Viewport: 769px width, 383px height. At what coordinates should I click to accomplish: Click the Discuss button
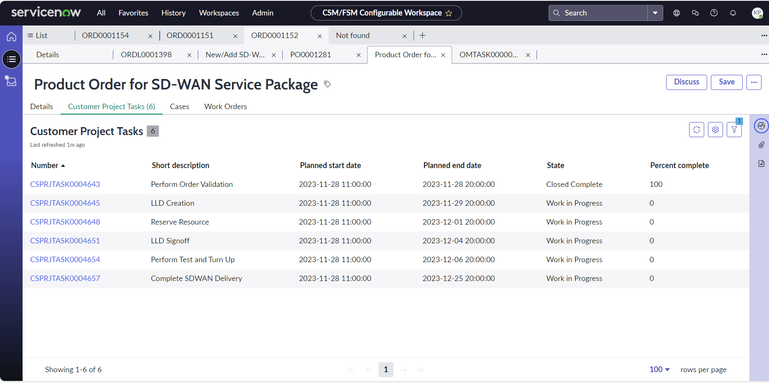687,82
